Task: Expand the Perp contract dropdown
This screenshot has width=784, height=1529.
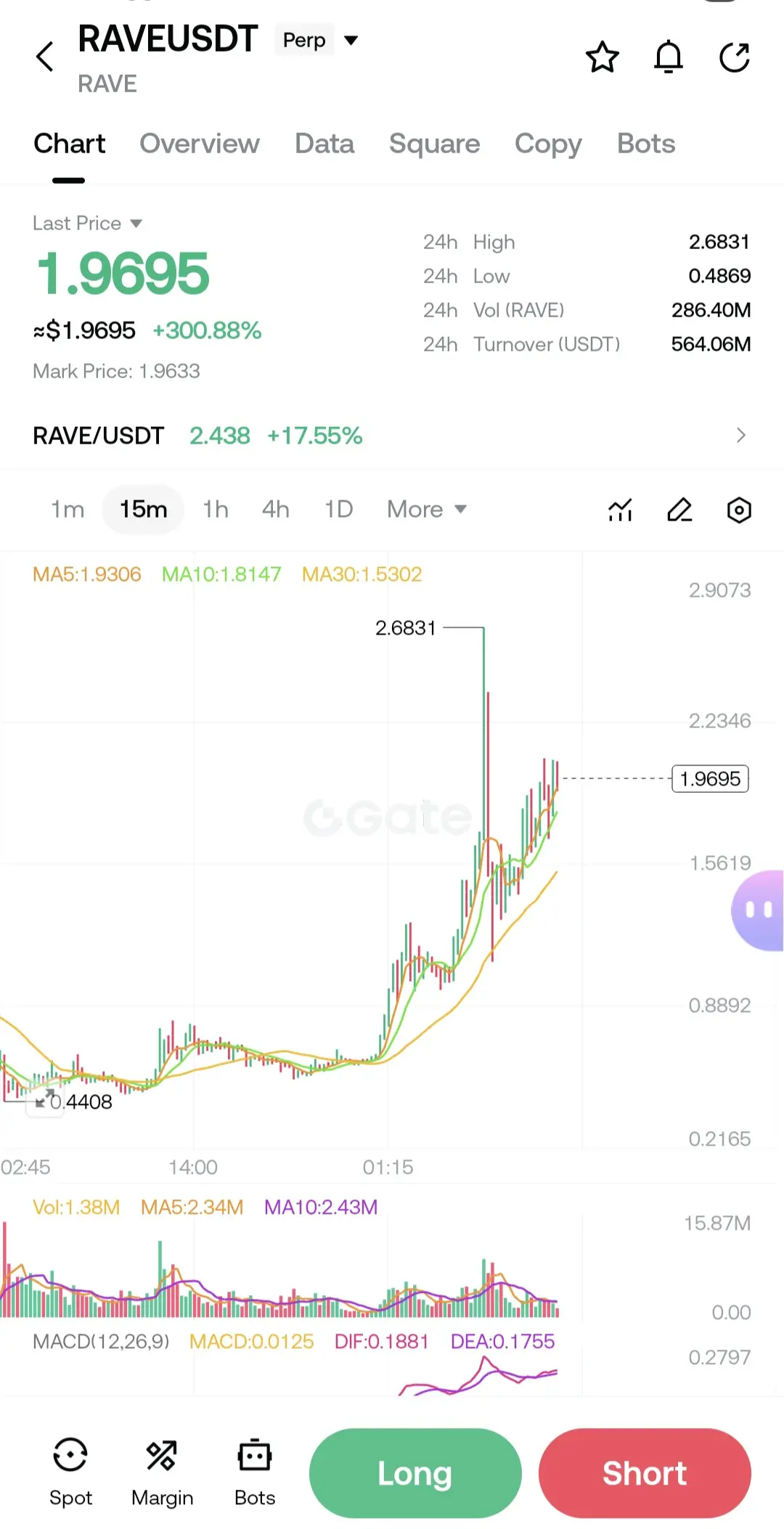Action: click(x=319, y=40)
